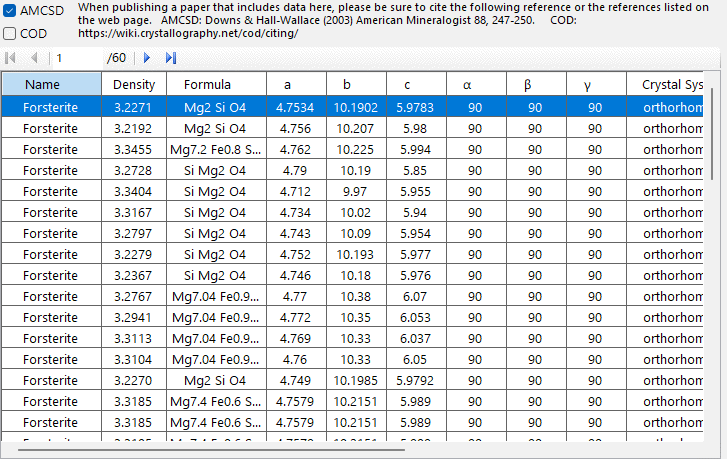This screenshot has height=459, width=727.
Task: Sort by the α angle column header
Action: click(x=477, y=84)
